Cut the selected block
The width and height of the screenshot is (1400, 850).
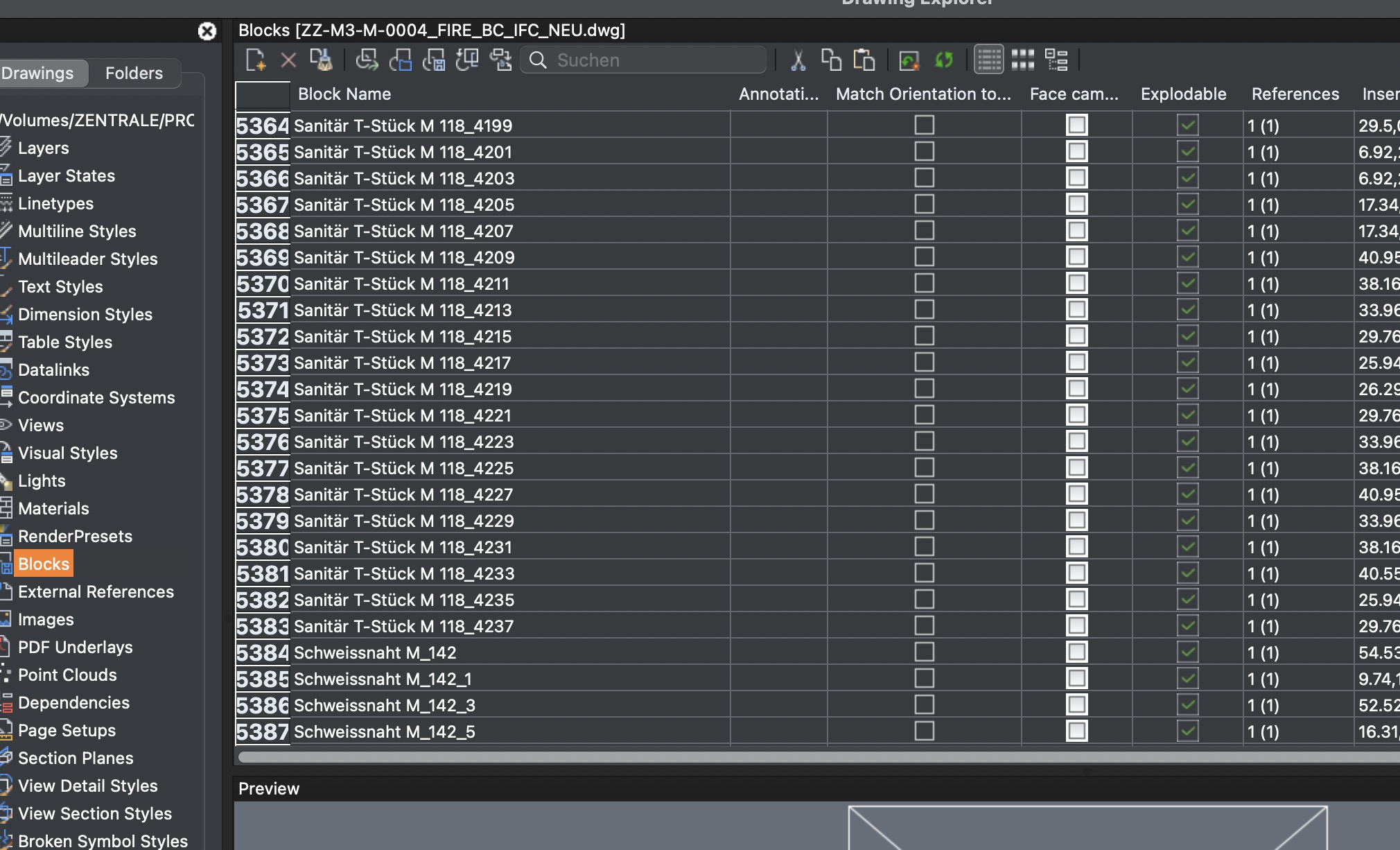point(797,60)
